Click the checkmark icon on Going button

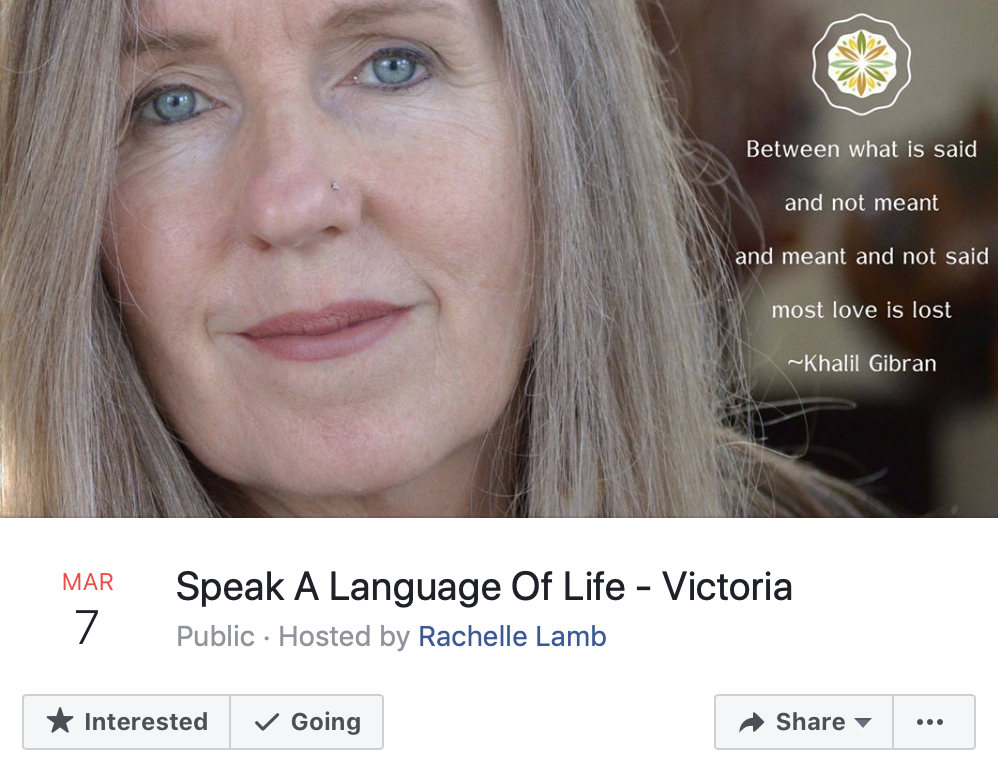(x=267, y=722)
